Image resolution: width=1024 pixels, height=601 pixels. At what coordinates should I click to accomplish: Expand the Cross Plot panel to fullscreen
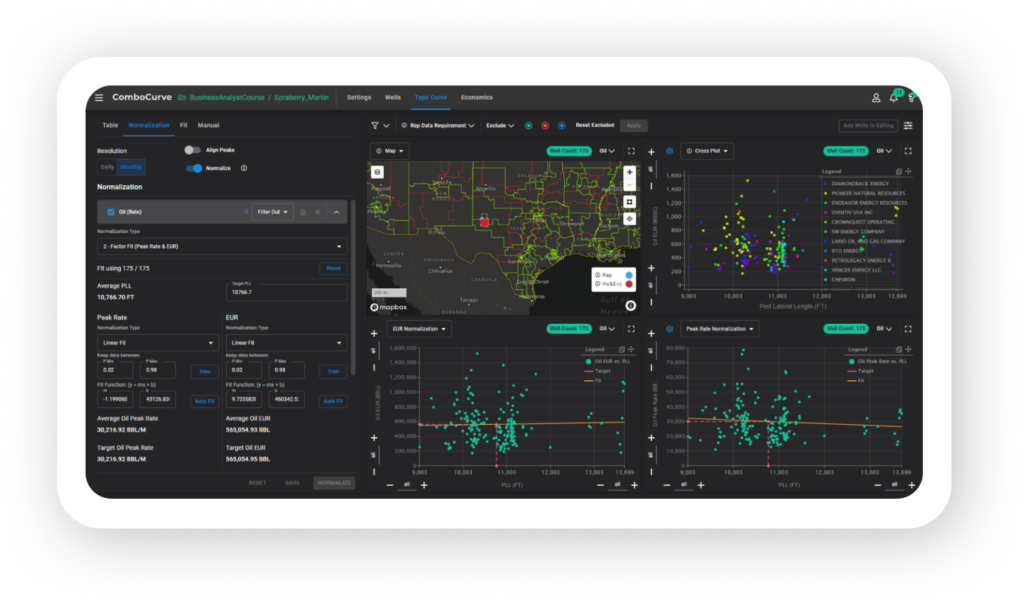[x=908, y=151]
